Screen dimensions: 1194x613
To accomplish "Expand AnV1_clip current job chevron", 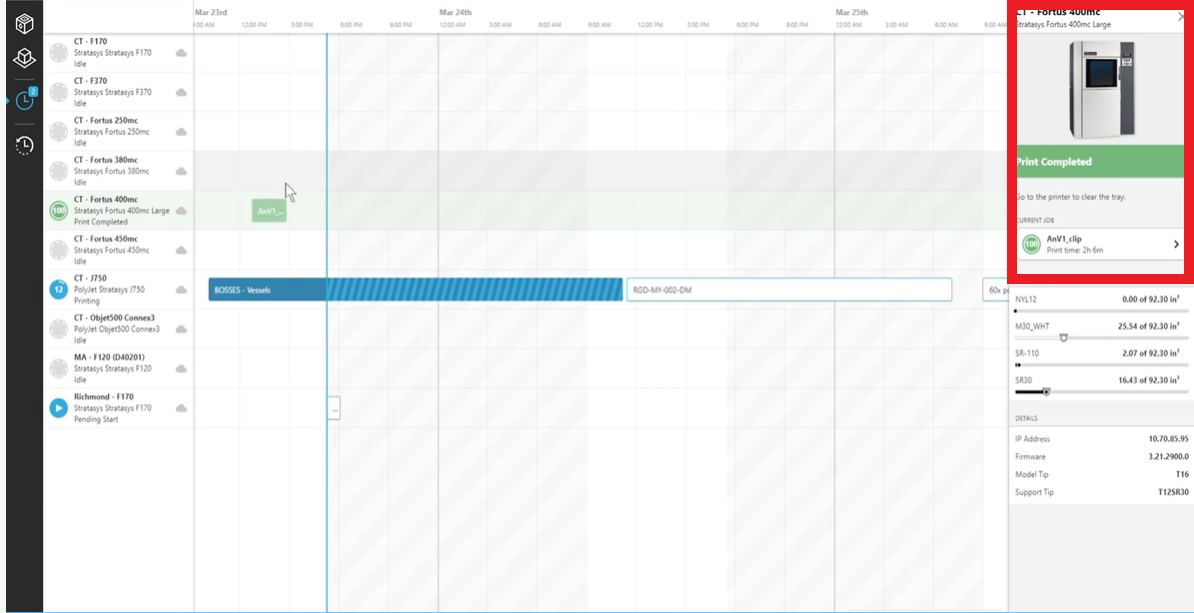I will [x=1176, y=244].
